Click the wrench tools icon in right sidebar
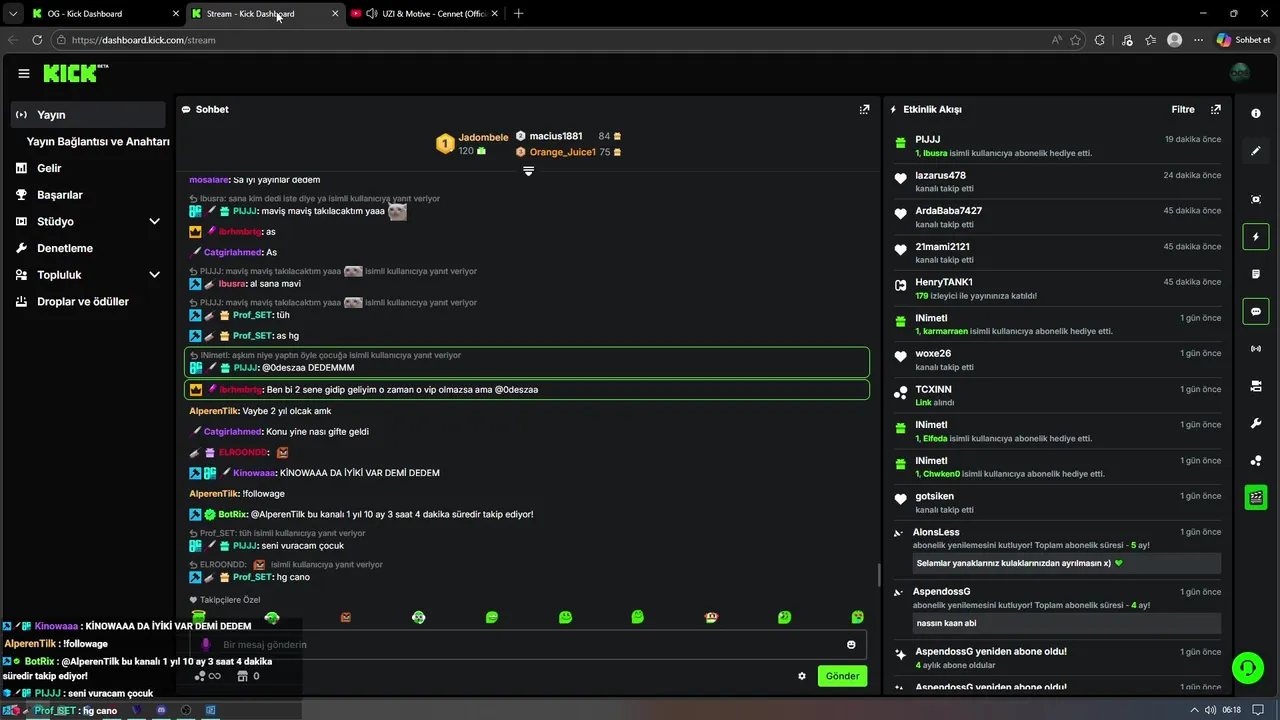The image size is (1280, 720). pyautogui.click(x=1256, y=424)
